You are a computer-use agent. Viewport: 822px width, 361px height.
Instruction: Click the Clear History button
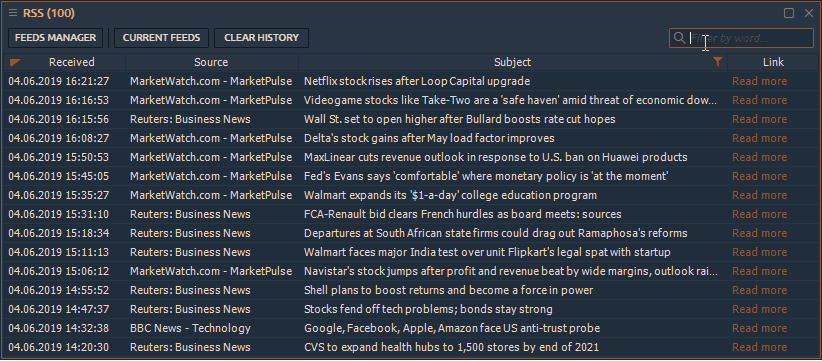pos(262,38)
